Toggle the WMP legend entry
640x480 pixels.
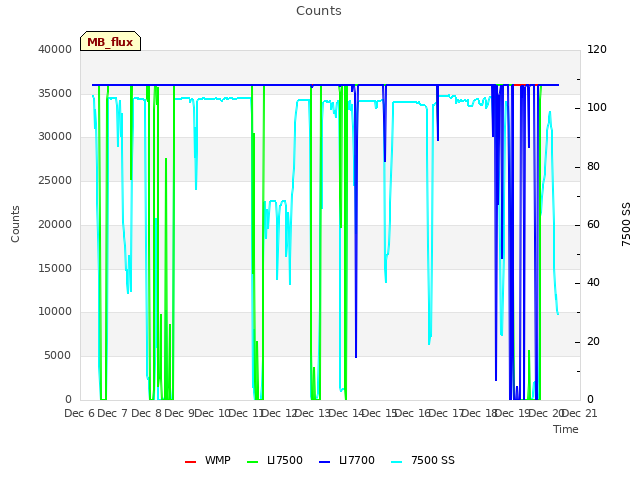click(x=208, y=460)
